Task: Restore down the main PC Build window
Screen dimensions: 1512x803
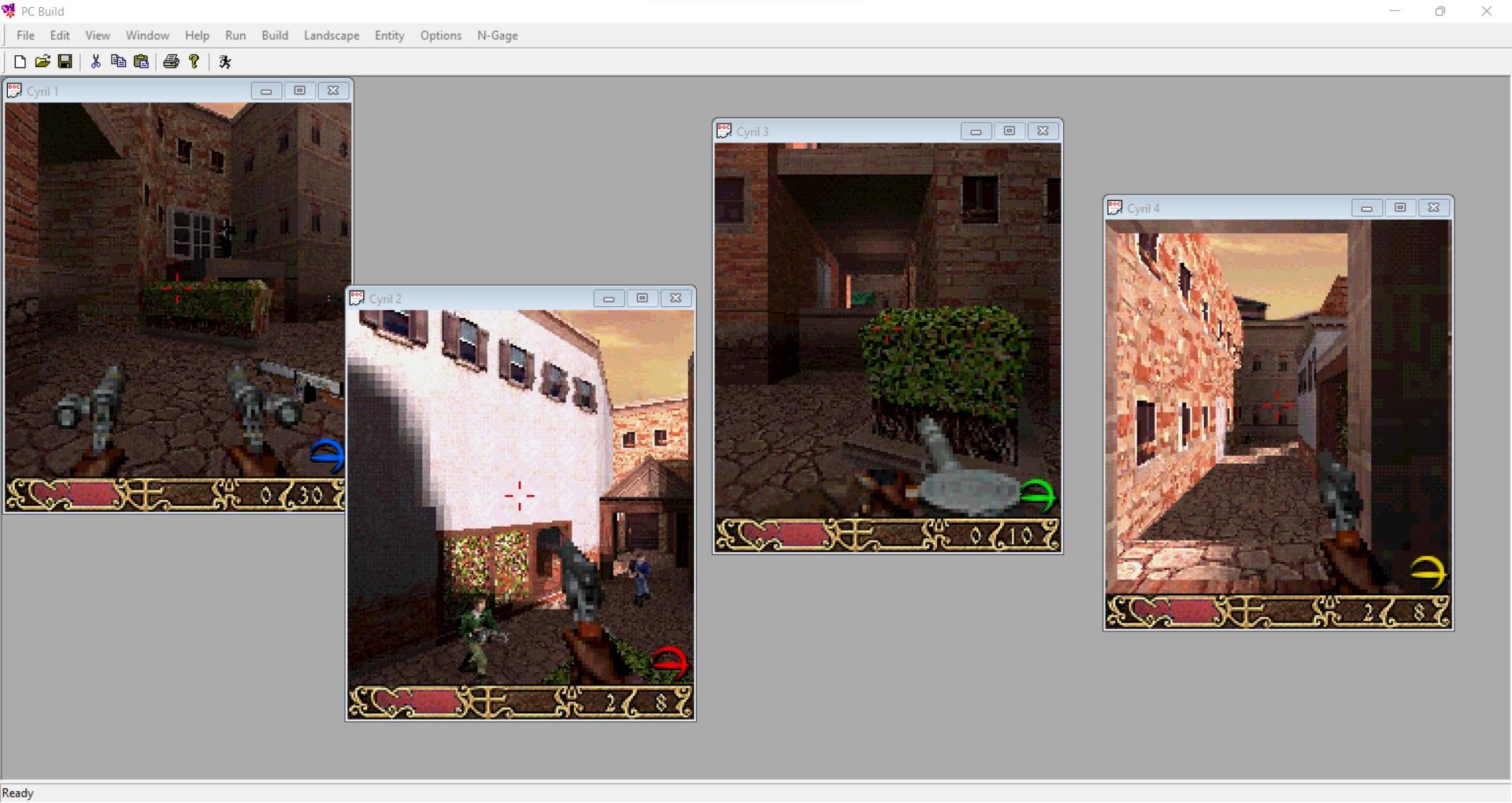Action: [x=1440, y=11]
